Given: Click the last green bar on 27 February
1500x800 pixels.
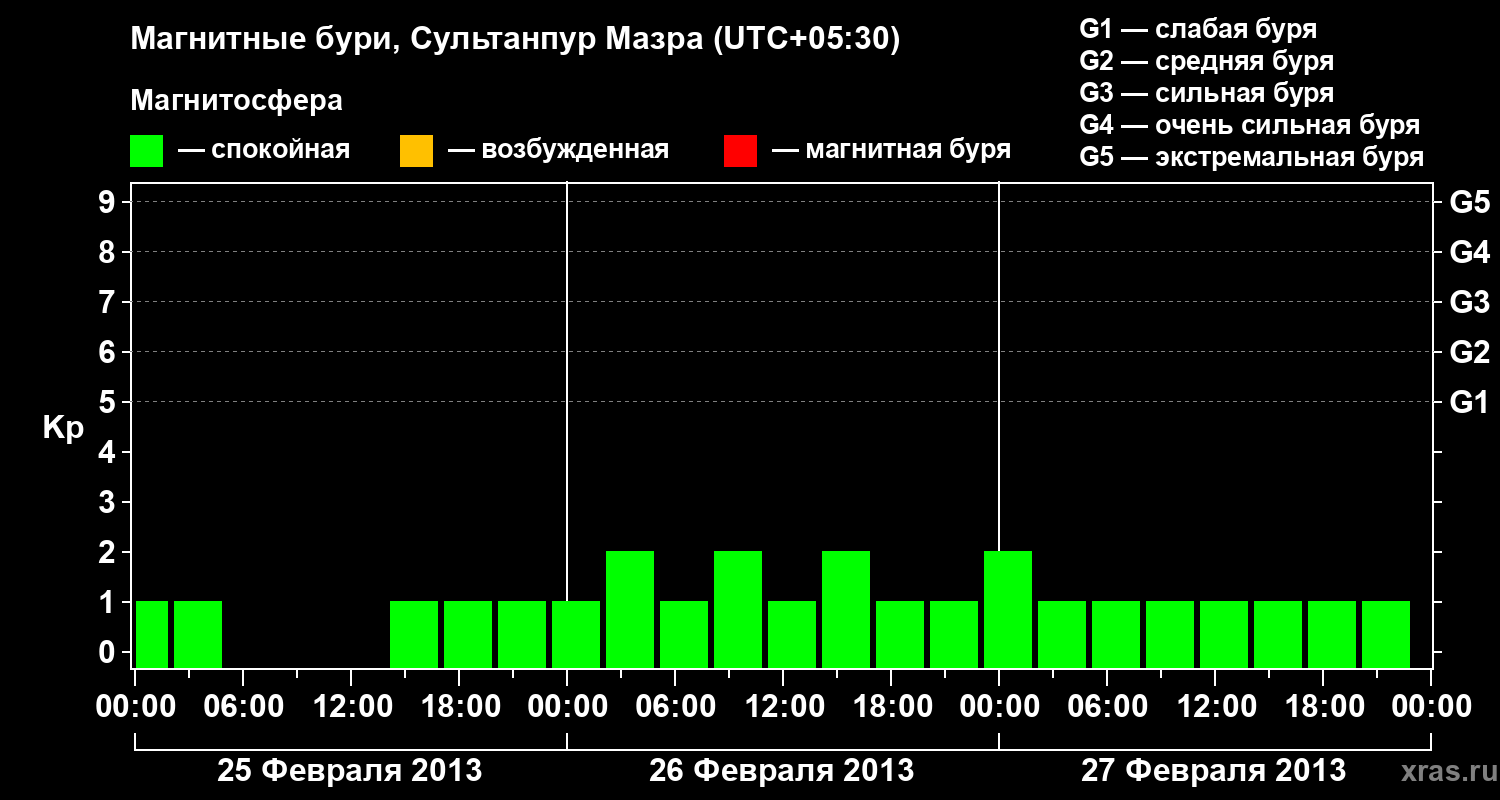Looking at the screenshot, I should pos(1386,634).
